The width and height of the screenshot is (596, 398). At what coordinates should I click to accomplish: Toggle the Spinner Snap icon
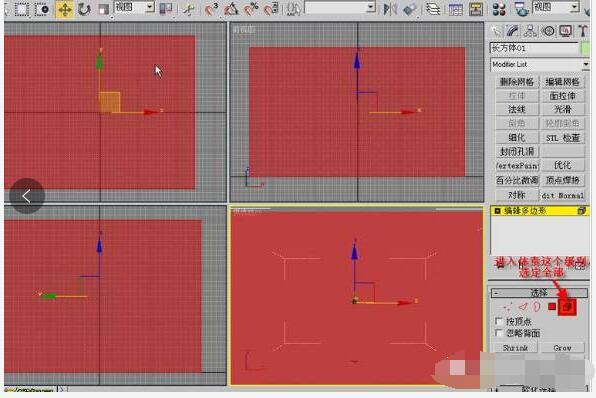click(x=271, y=9)
